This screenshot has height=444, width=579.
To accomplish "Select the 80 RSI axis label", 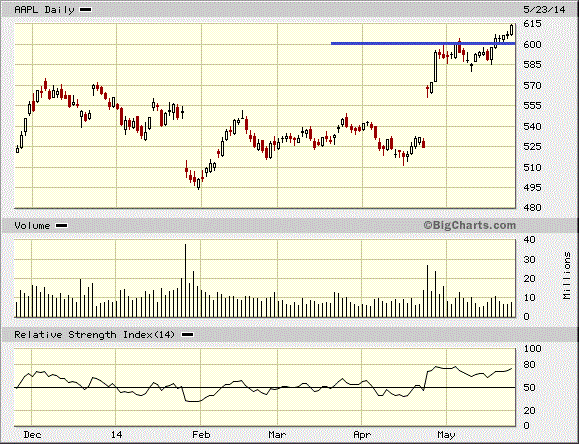I will tap(530, 365).
